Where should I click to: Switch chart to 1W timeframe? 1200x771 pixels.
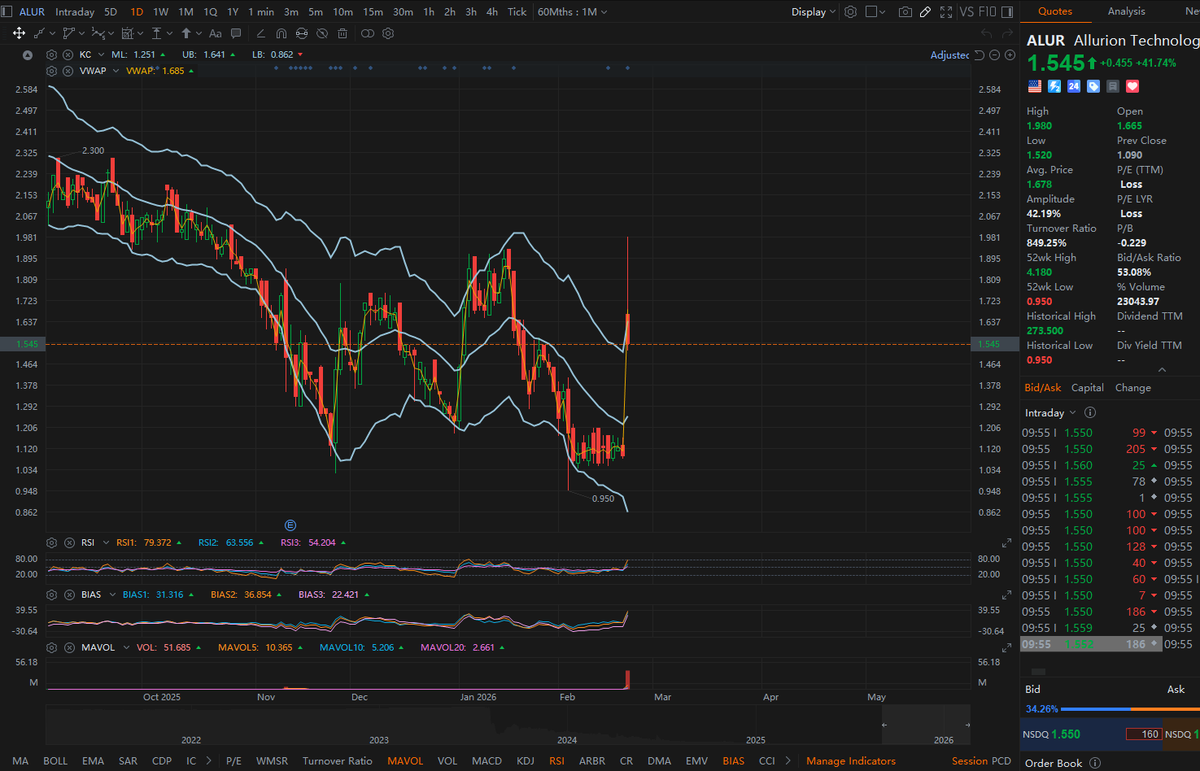pos(161,12)
